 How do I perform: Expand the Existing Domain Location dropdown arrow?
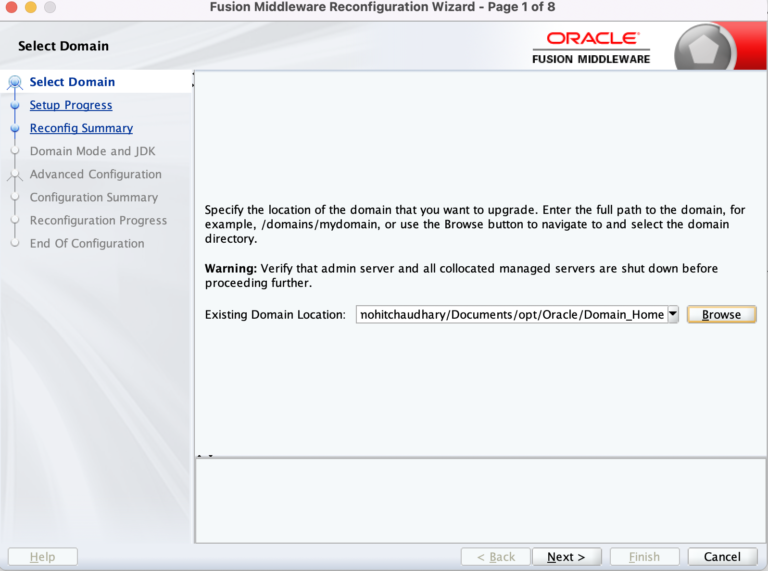pos(673,314)
